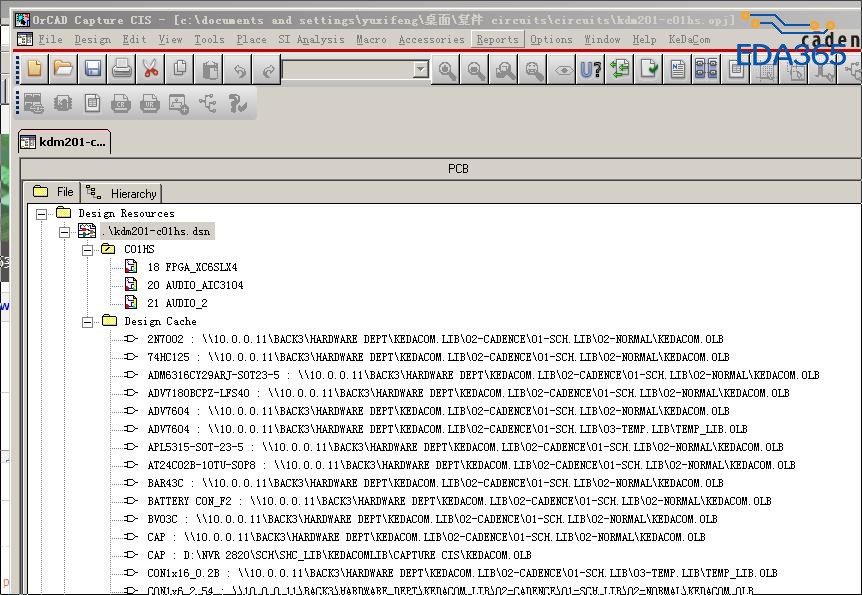Open the SI Analysis menu

pos(311,40)
